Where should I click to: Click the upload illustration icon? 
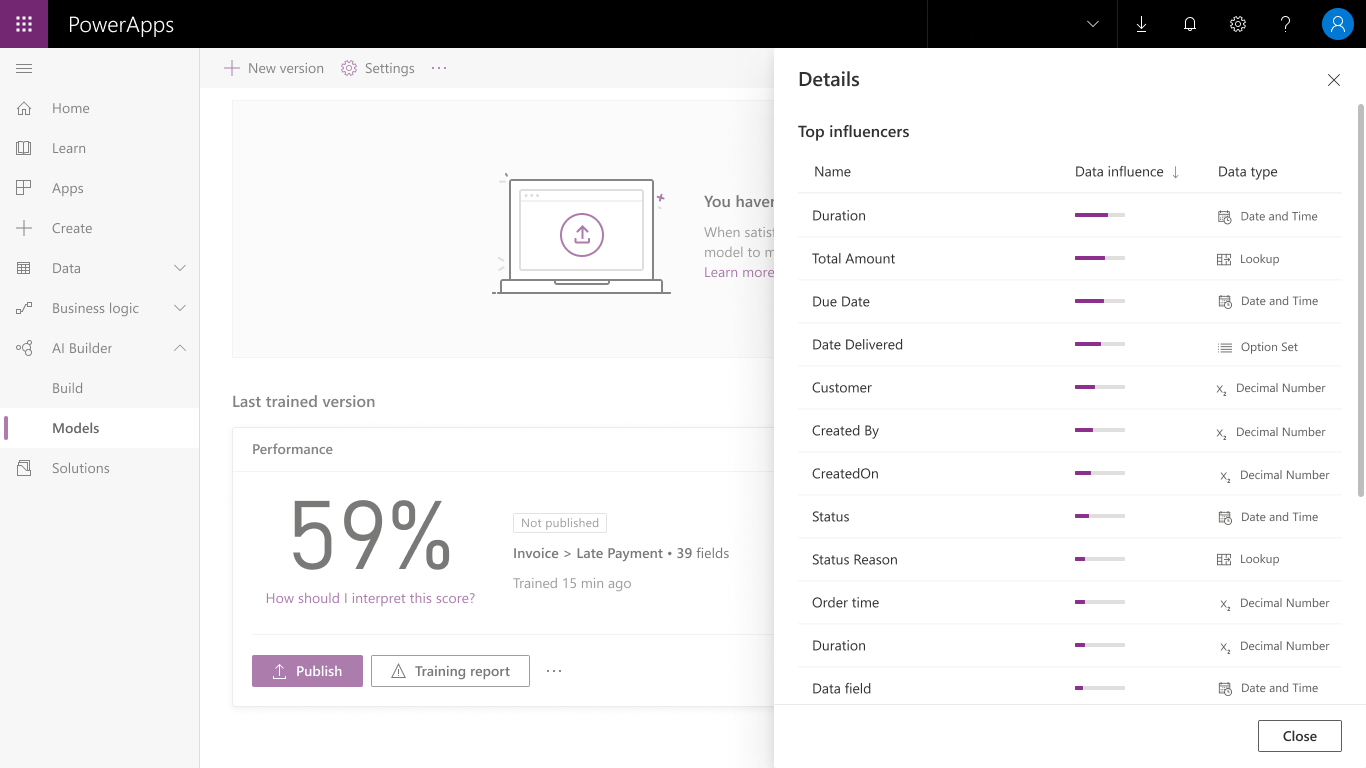pyautogui.click(x=582, y=234)
